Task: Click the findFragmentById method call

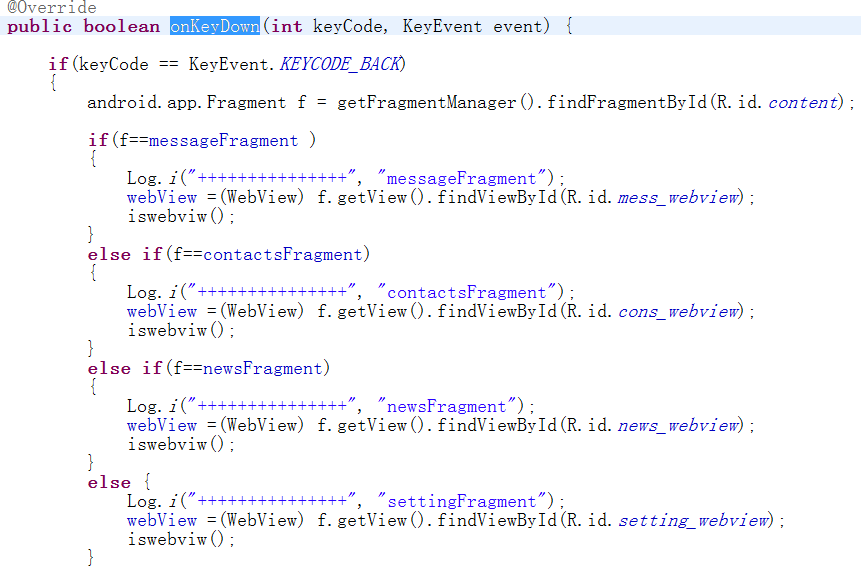Action: (627, 103)
